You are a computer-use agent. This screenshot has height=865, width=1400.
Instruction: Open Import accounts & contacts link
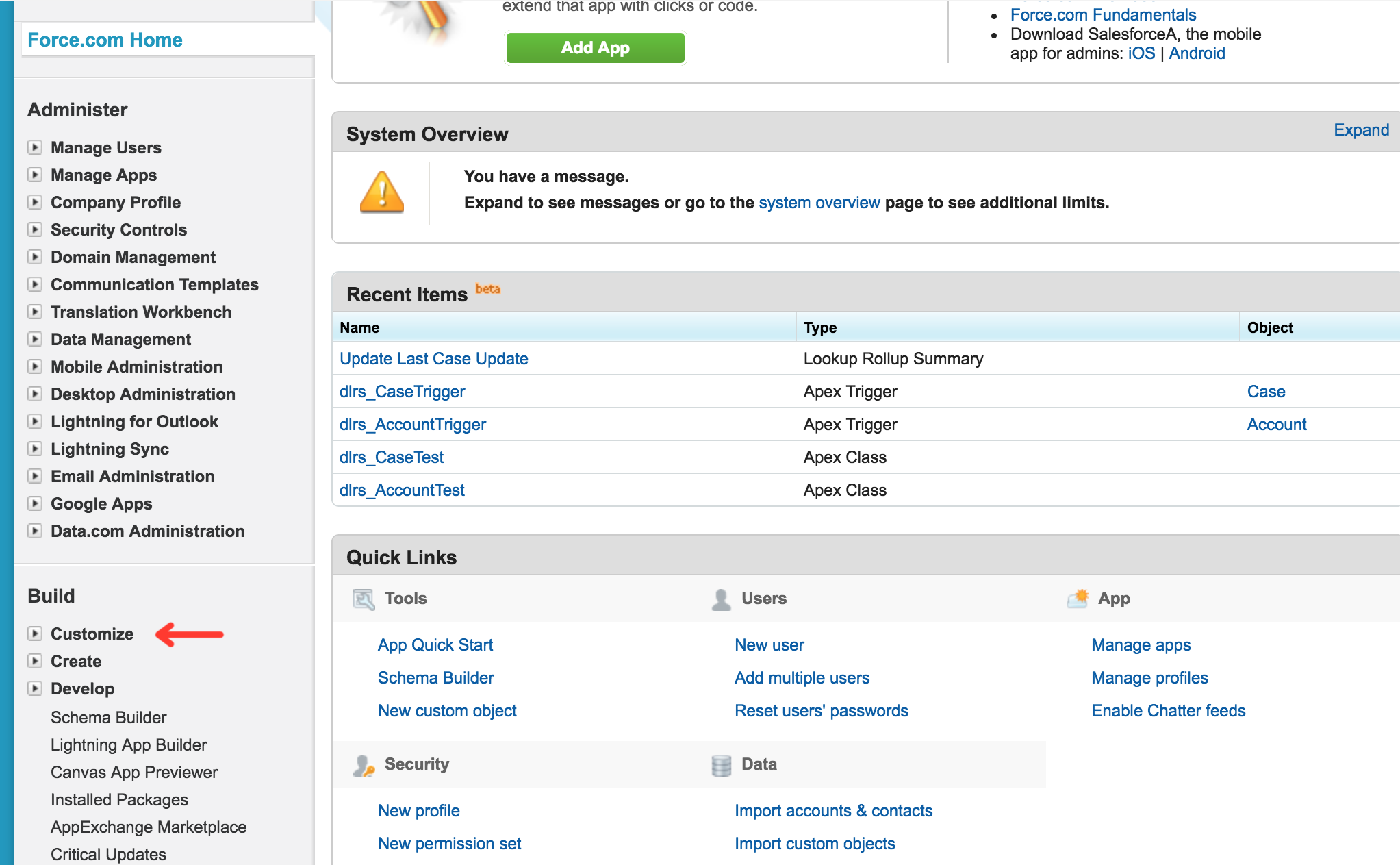[x=834, y=811]
